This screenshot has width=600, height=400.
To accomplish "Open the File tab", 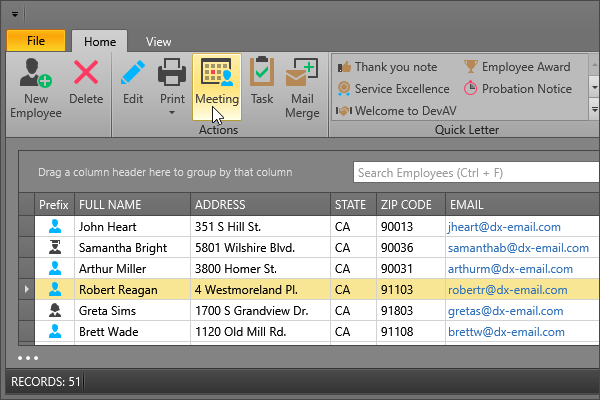I will [x=36, y=41].
